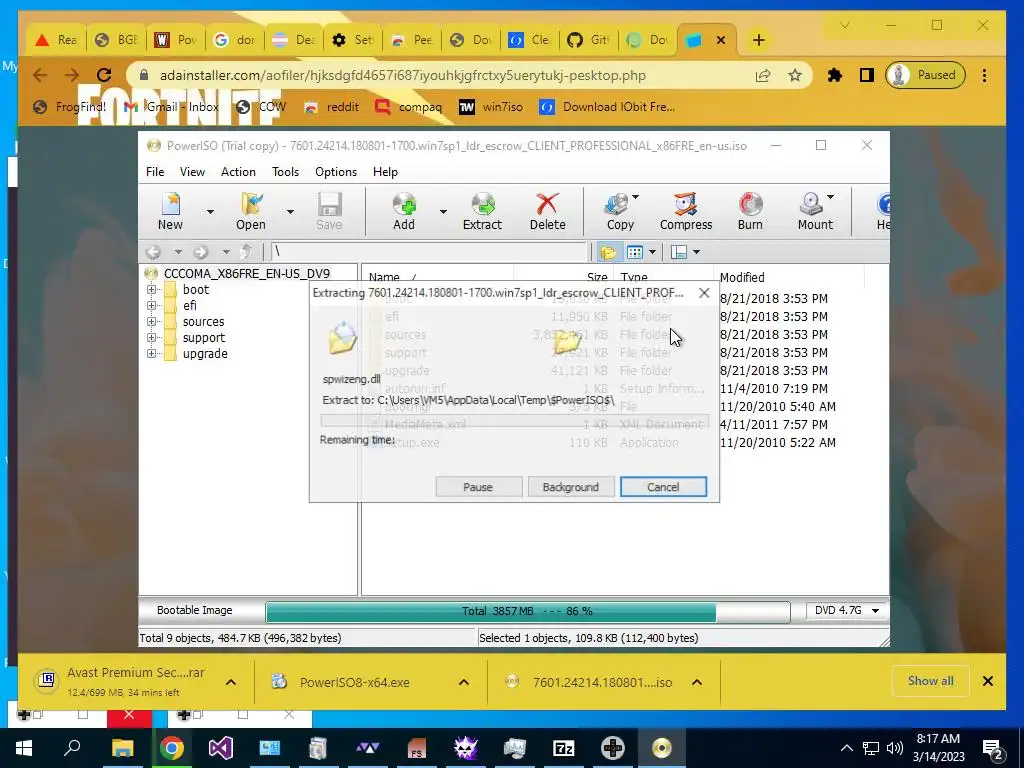
Task: Click the Delete toolbar icon
Action: (x=547, y=211)
